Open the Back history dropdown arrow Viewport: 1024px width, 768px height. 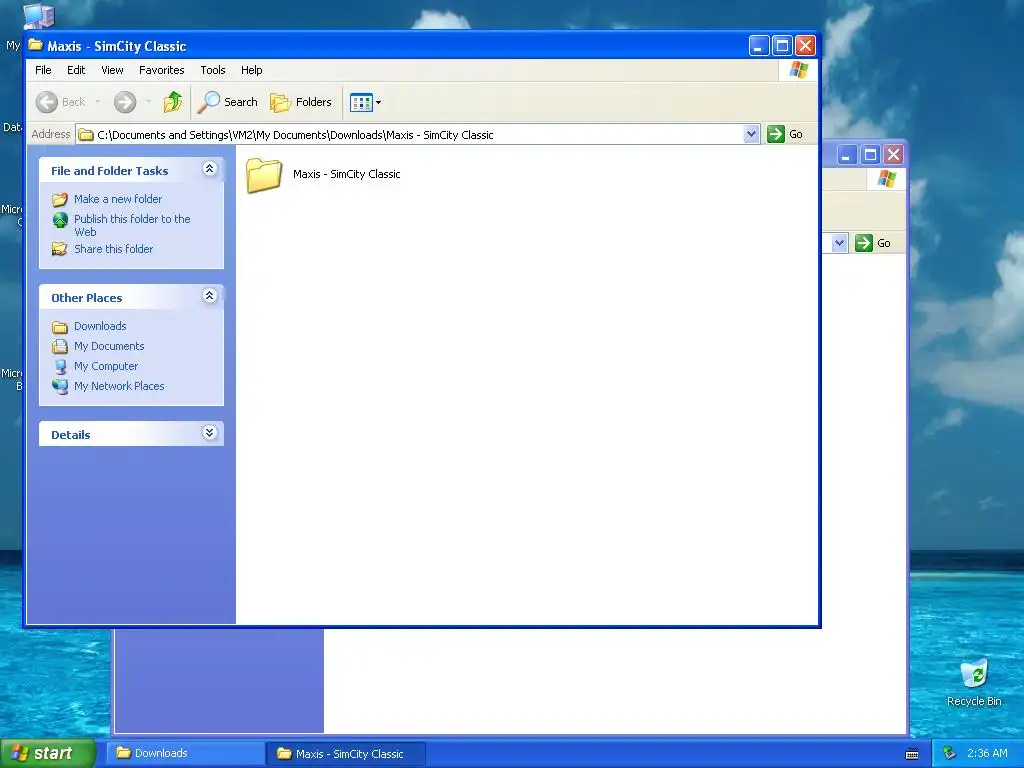(x=98, y=102)
